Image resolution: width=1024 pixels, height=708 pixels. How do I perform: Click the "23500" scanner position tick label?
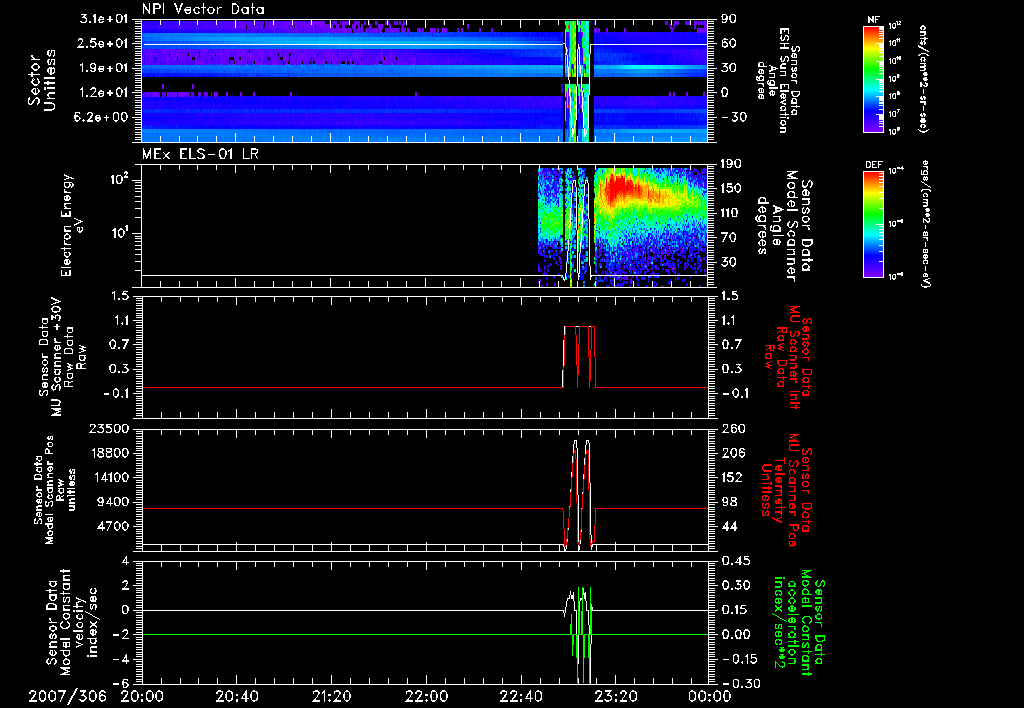pos(108,428)
